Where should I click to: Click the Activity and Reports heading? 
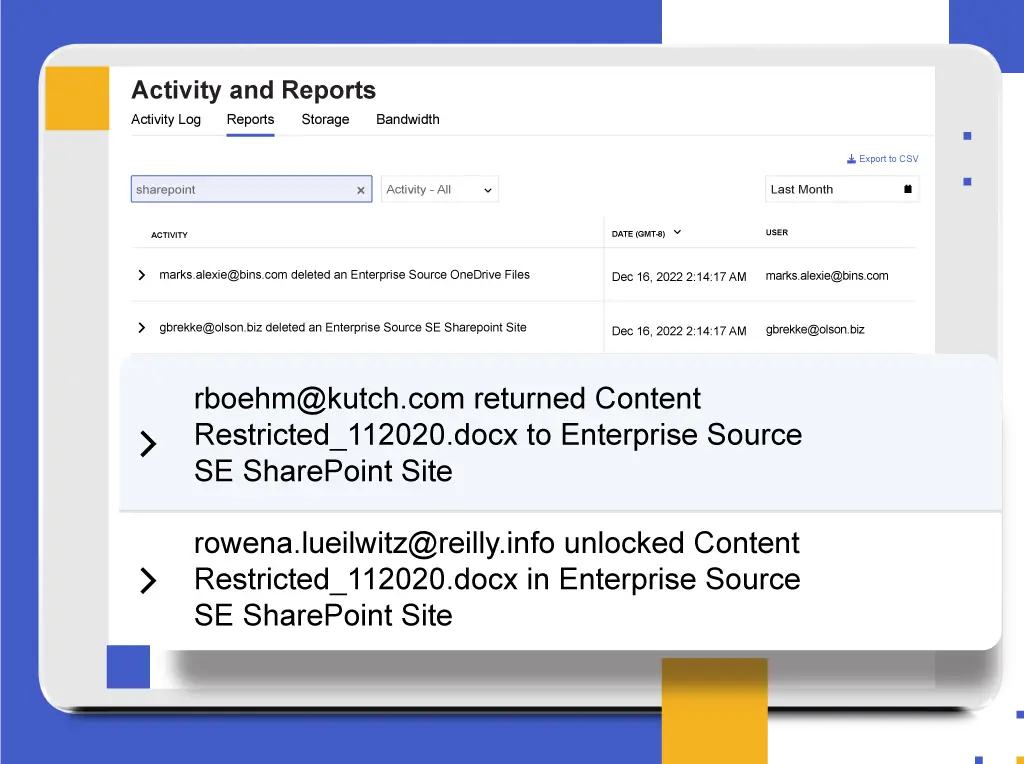coord(253,90)
